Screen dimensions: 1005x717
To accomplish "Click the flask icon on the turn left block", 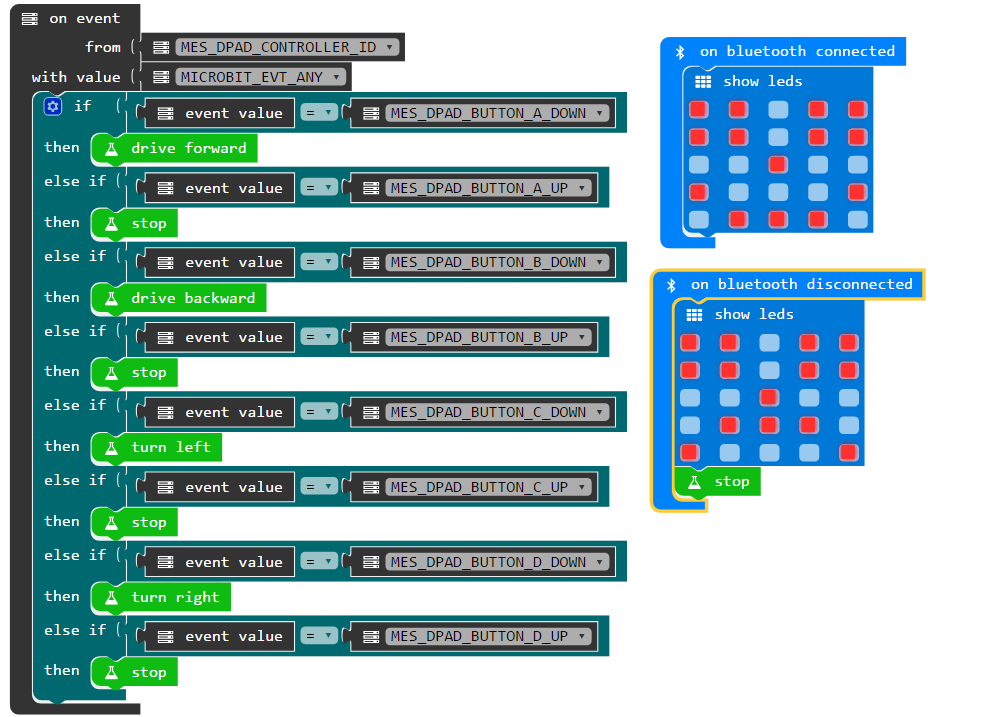I will point(113,447).
